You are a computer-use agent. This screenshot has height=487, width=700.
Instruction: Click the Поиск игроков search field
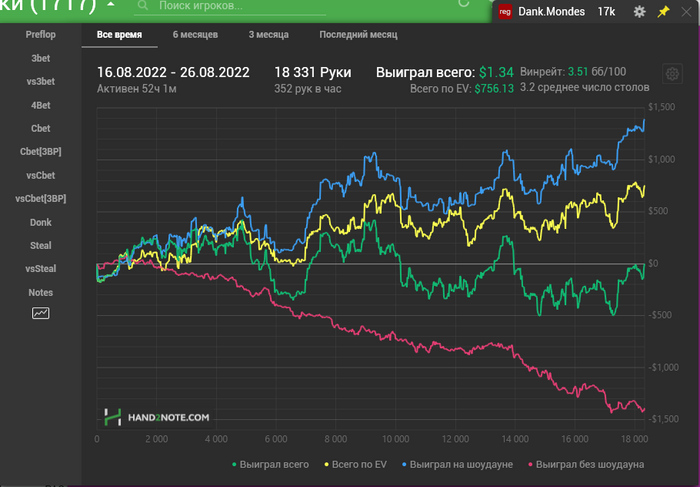pos(230,6)
